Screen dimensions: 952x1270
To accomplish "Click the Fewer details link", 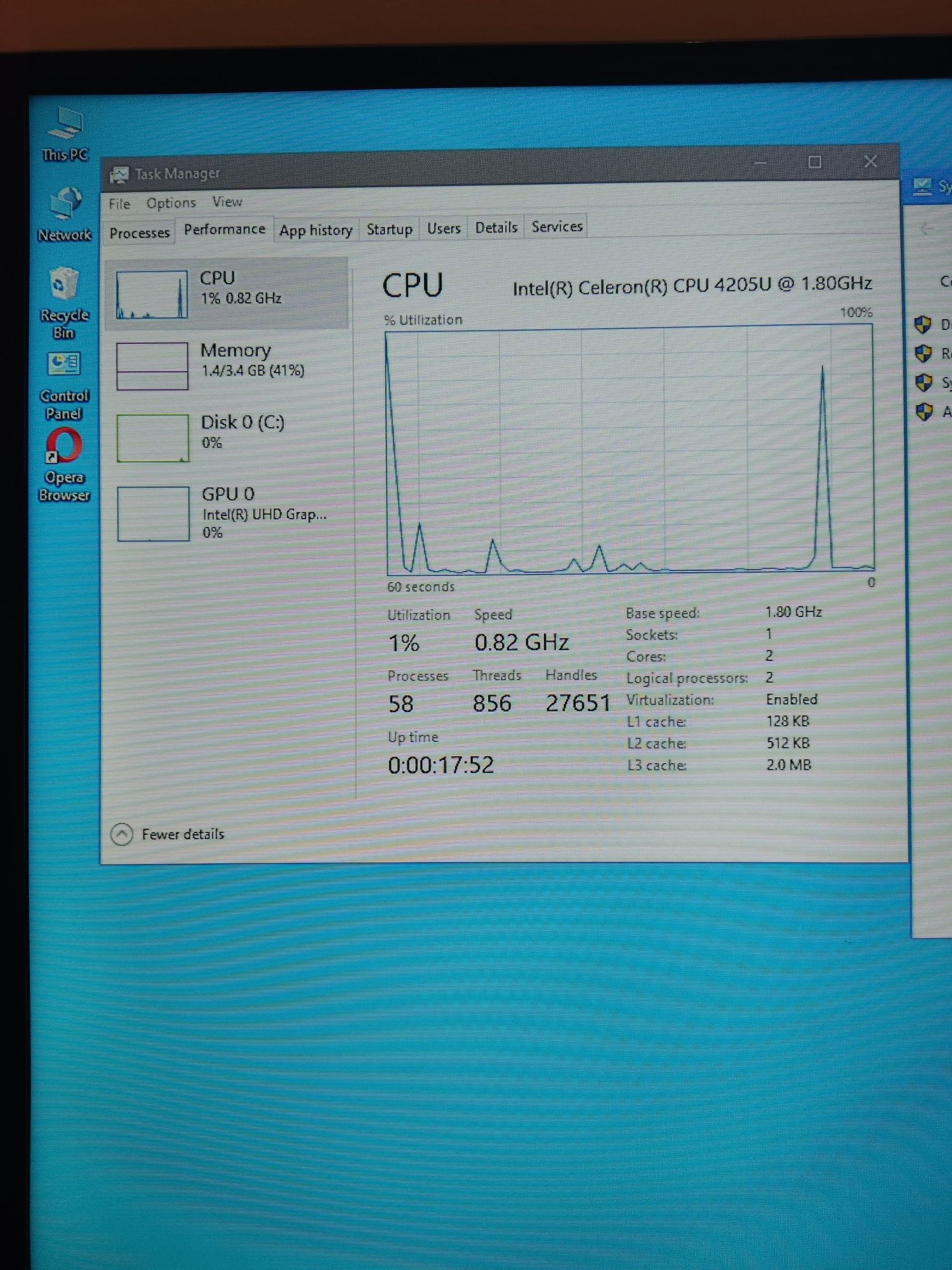I will pos(183,834).
